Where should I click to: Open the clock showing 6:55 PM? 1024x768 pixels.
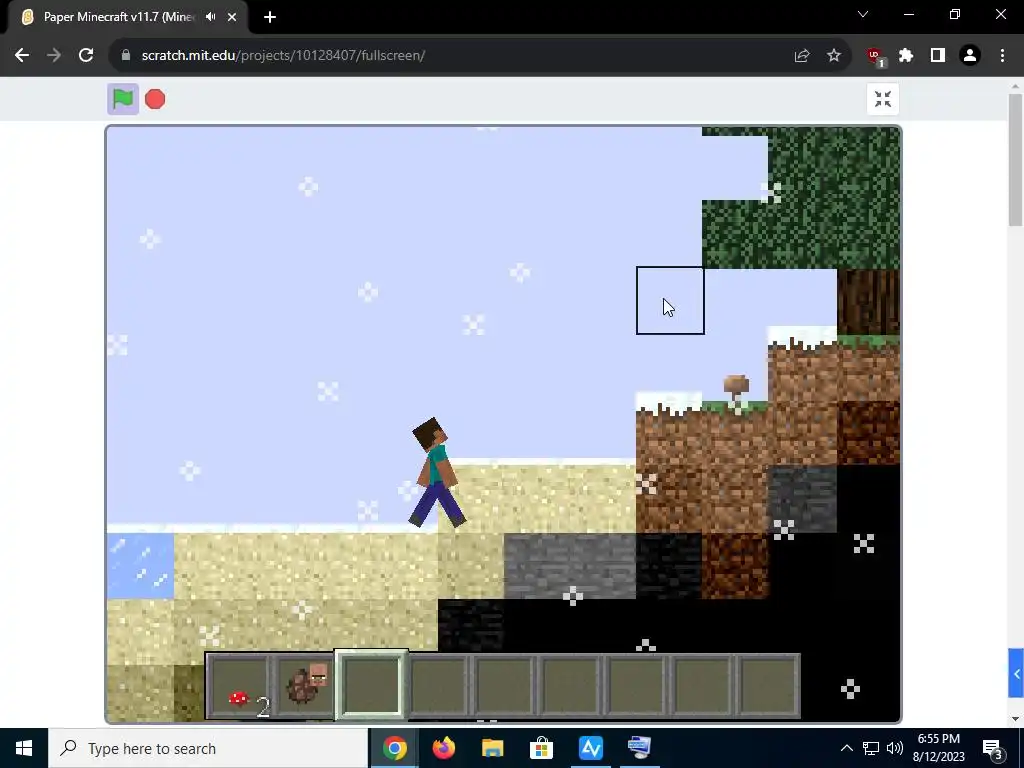938,748
